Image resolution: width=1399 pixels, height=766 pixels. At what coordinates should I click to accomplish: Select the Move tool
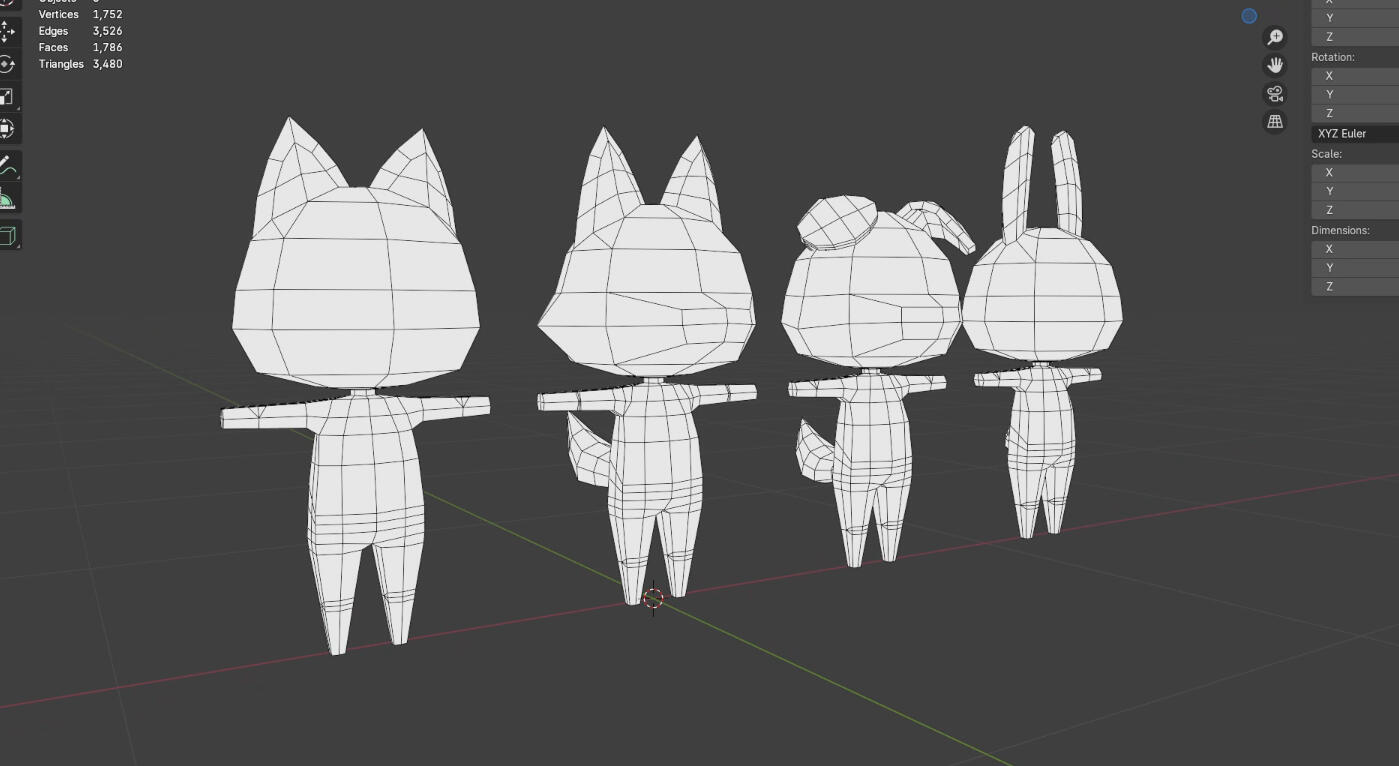point(6,31)
